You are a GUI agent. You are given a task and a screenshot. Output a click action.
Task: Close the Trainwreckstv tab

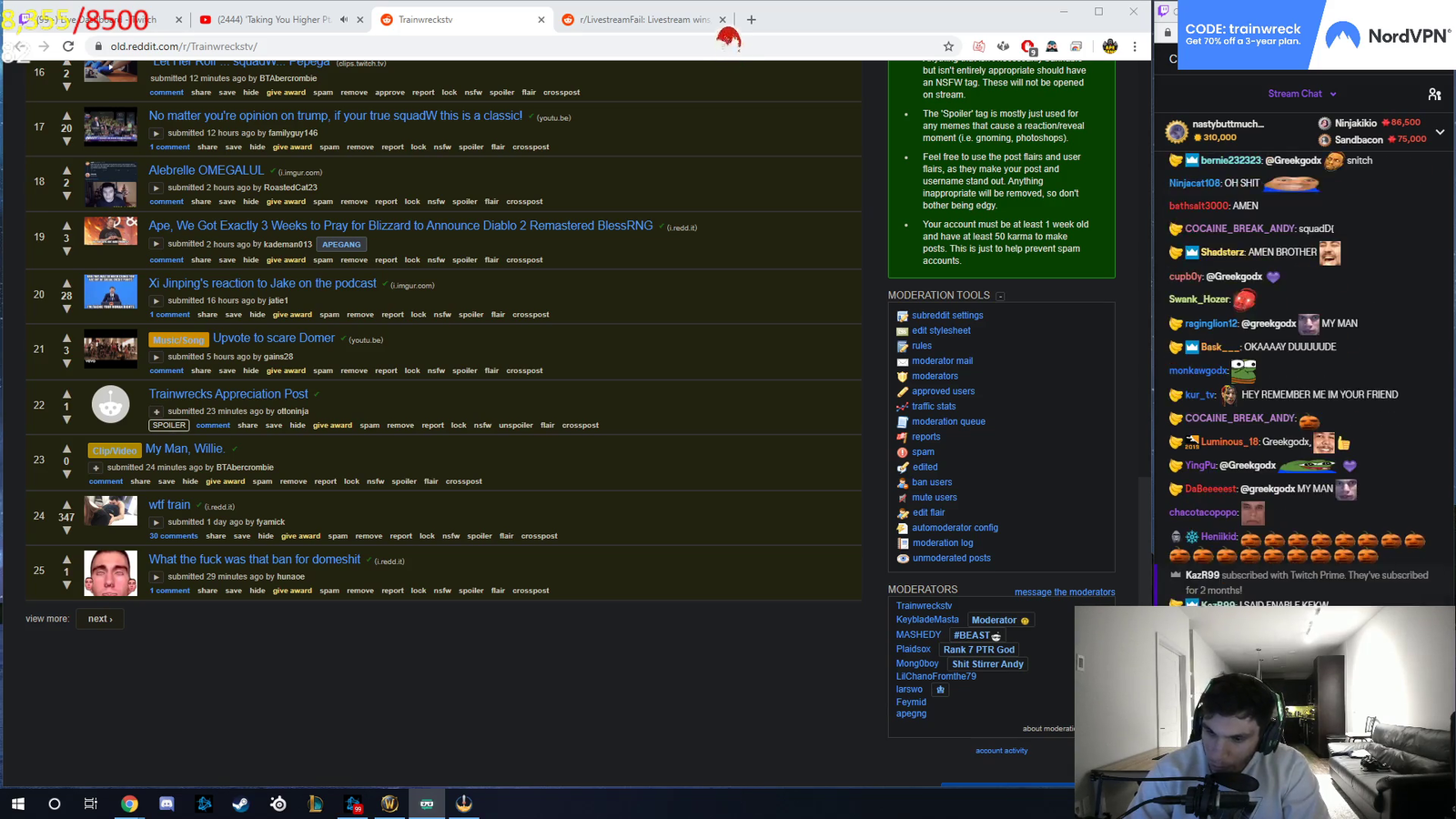[x=541, y=19]
